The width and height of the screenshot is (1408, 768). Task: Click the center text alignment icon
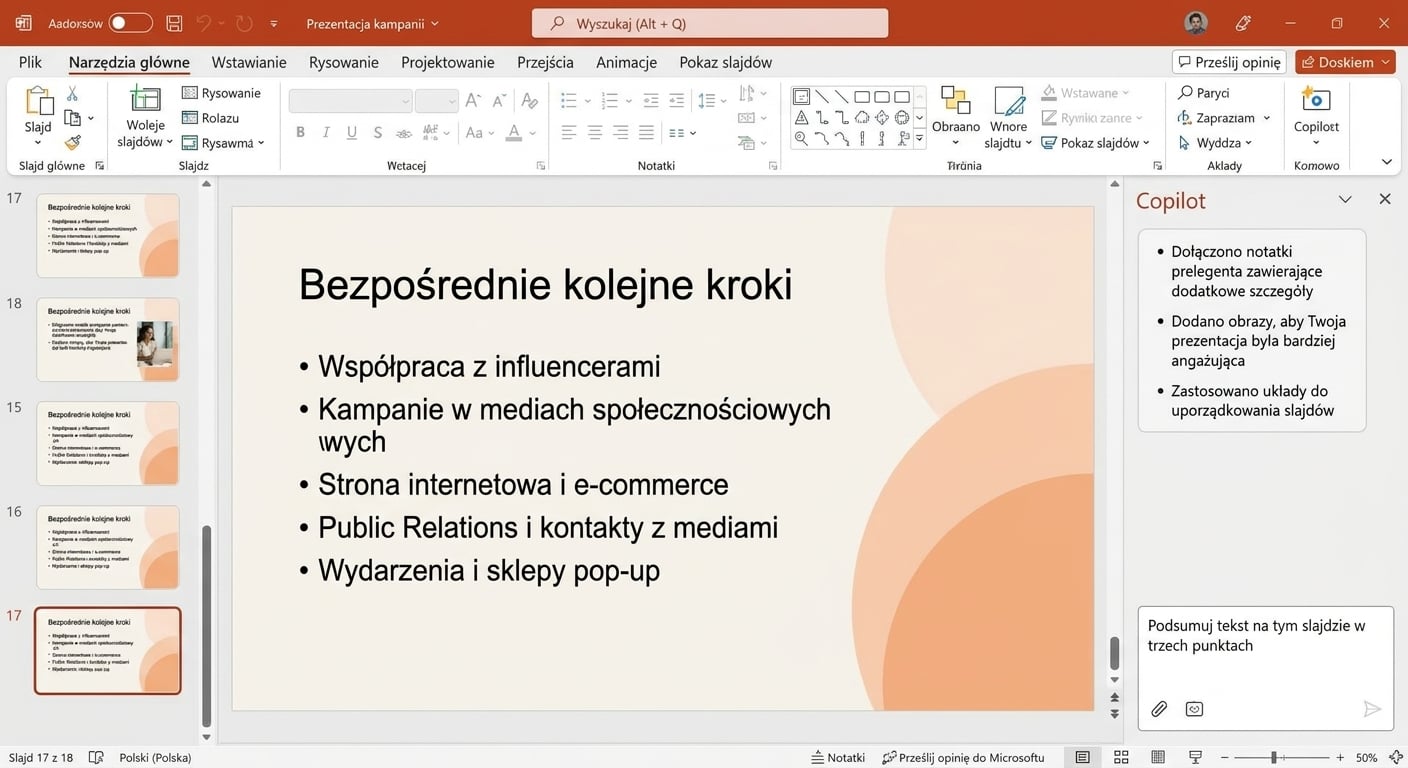pos(595,132)
